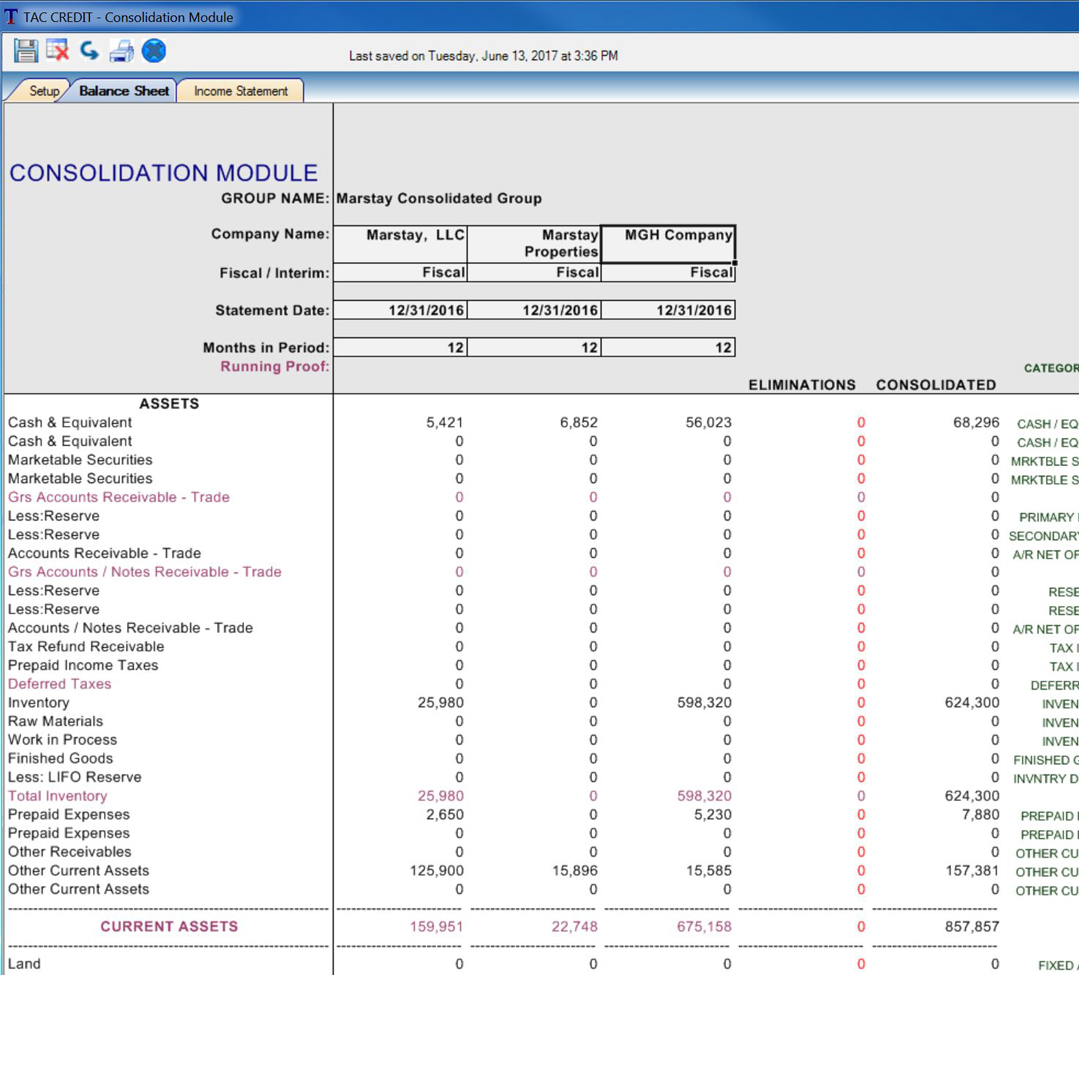Click the 'Work in Process' row label

pos(62,740)
